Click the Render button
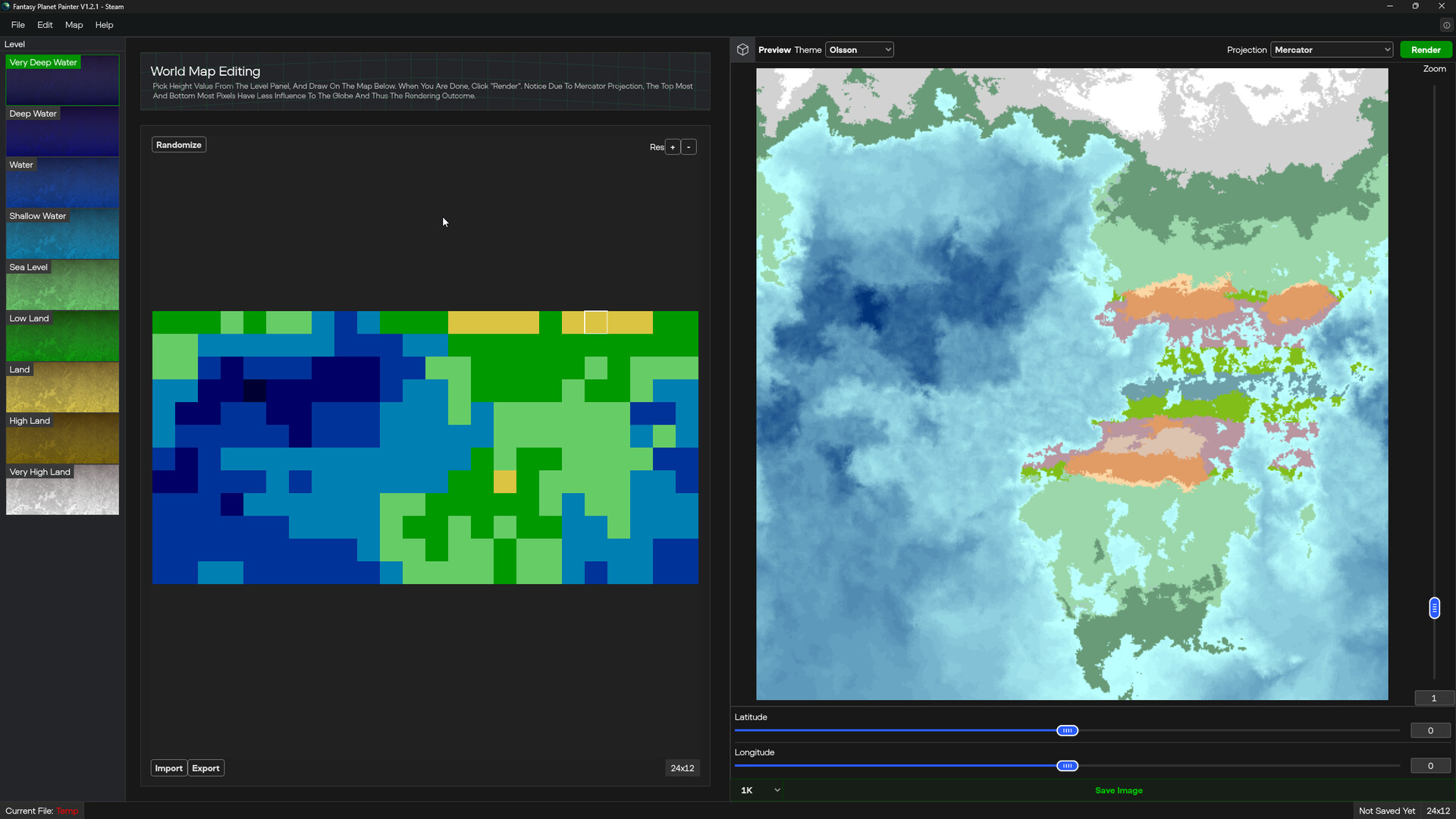The width and height of the screenshot is (1456, 819). click(x=1425, y=49)
